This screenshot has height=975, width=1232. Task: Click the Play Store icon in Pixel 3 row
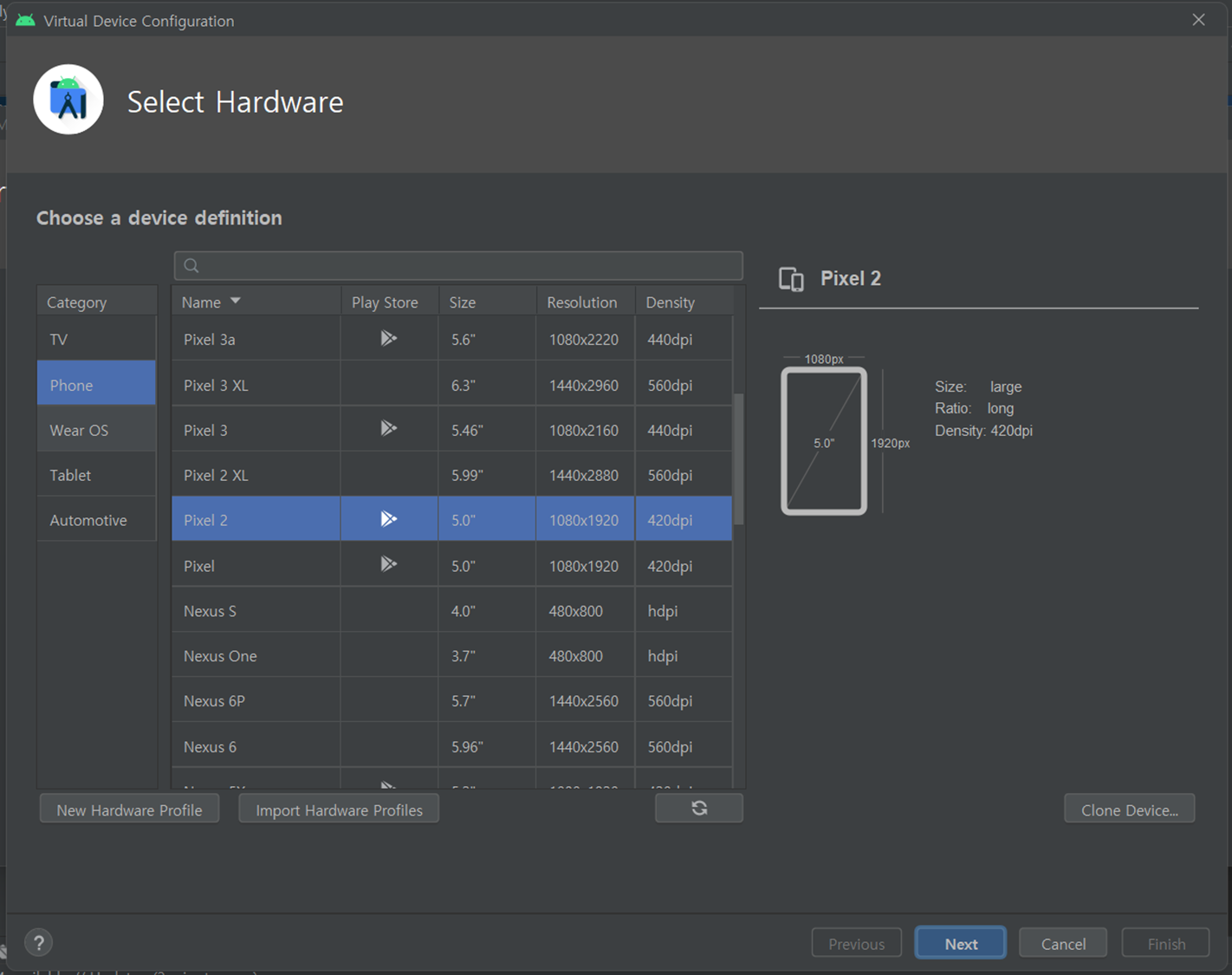(388, 428)
